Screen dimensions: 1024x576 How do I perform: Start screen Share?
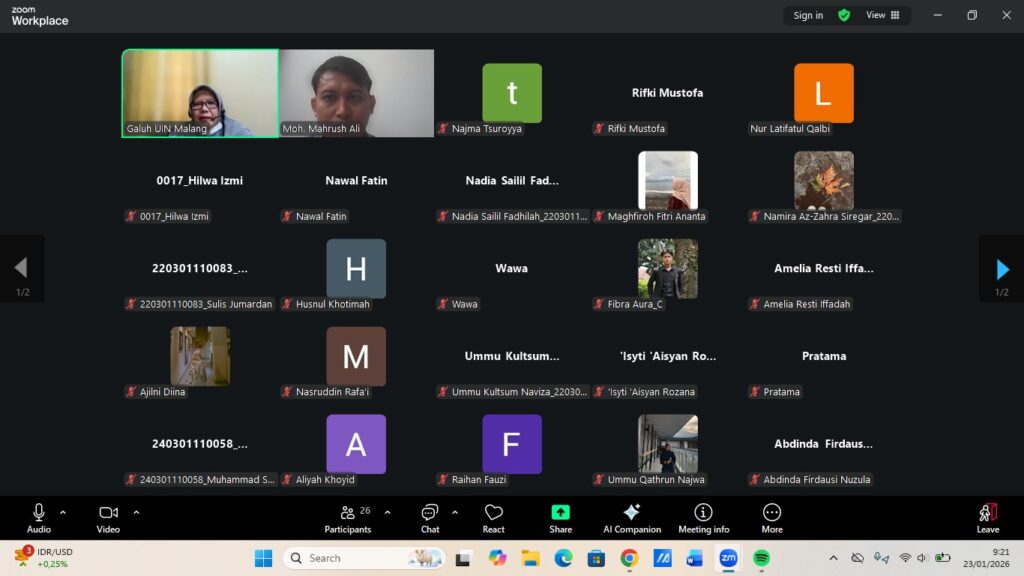560,517
